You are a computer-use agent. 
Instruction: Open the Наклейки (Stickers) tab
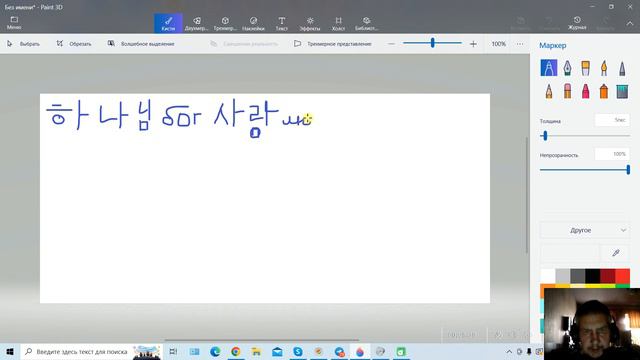253,23
